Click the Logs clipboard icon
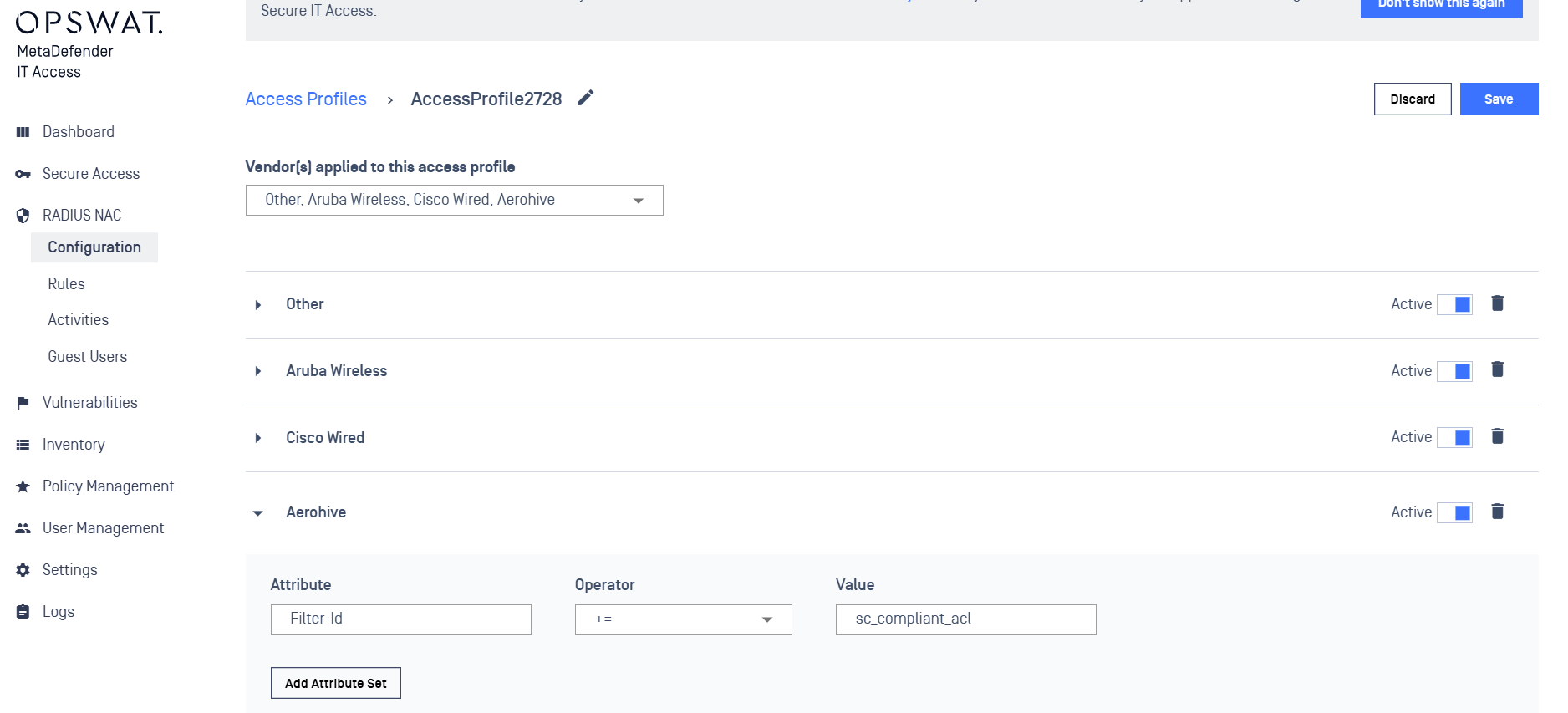 pos(23,612)
